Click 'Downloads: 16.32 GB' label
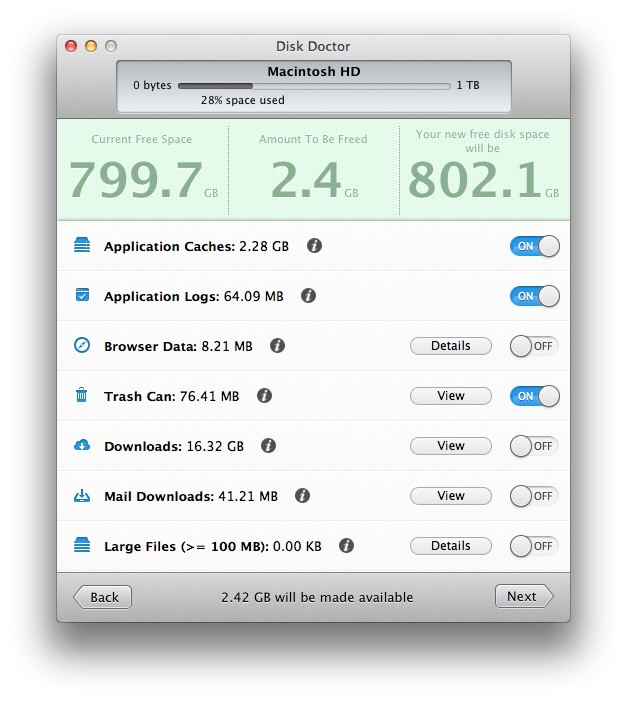The image size is (627, 701). tap(174, 447)
